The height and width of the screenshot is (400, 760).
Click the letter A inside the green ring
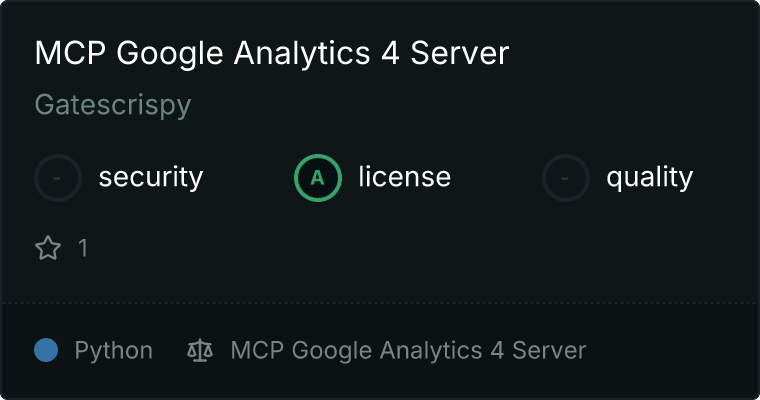317,178
